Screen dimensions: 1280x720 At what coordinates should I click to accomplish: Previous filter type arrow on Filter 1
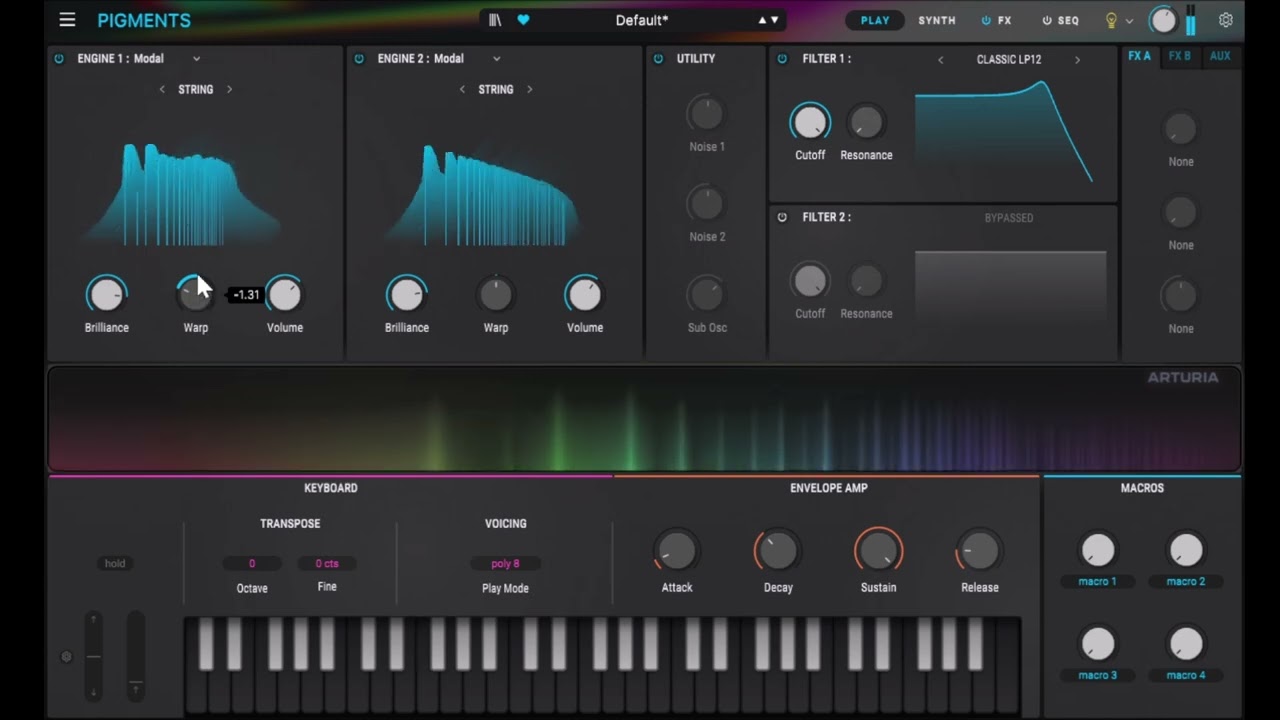pos(940,60)
